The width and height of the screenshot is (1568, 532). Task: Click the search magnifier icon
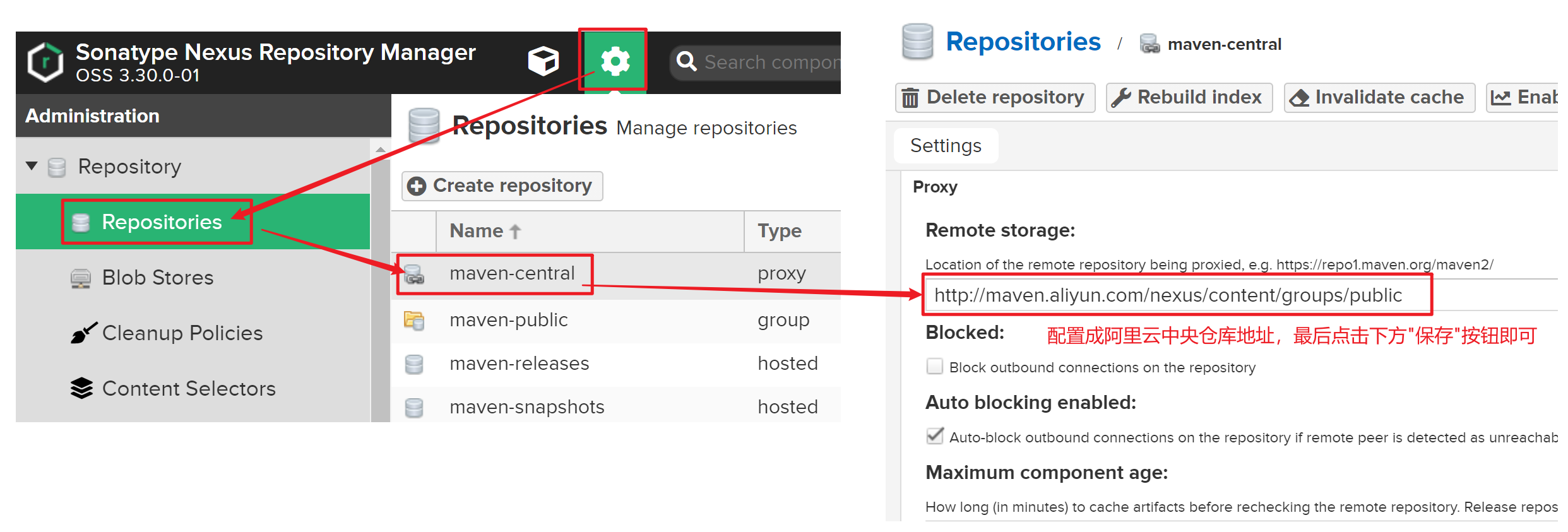click(686, 62)
